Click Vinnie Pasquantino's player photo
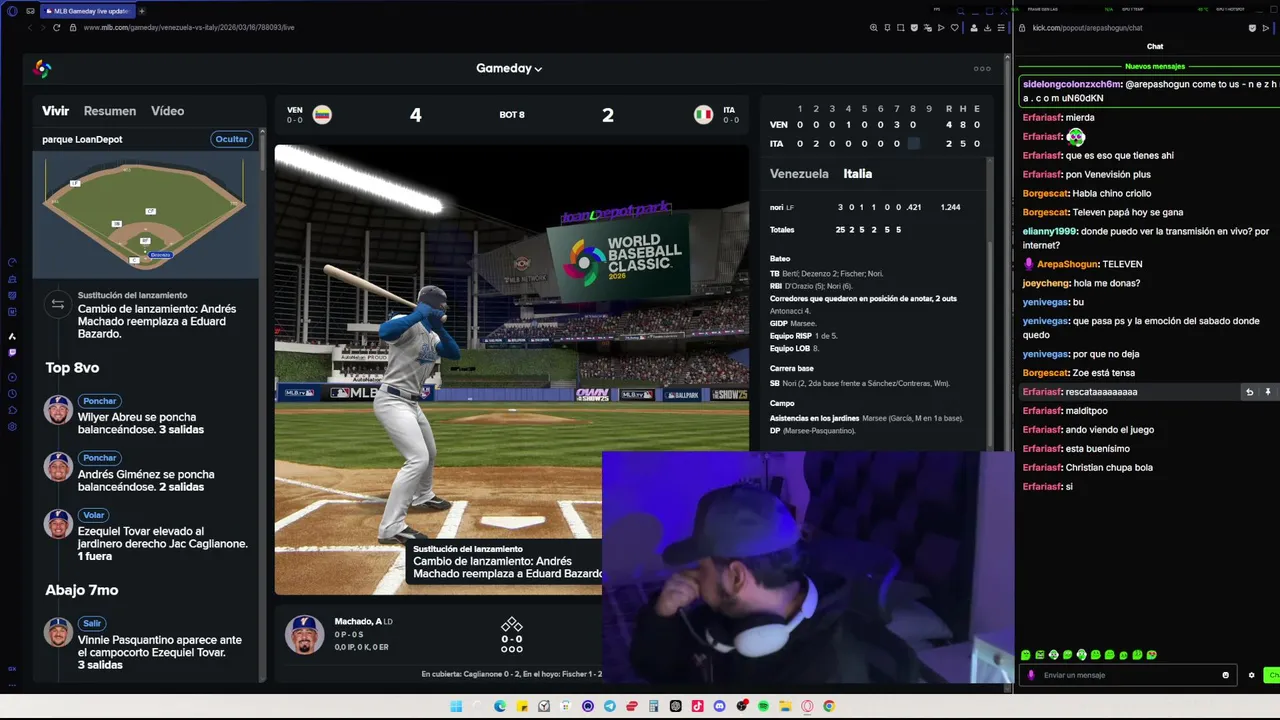Image resolution: width=1280 pixels, height=720 pixels. coord(58,632)
